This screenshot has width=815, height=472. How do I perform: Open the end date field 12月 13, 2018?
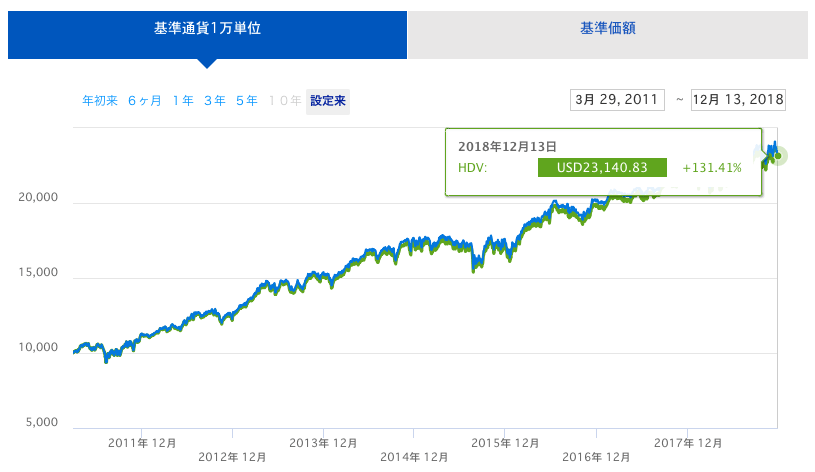click(x=738, y=100)
